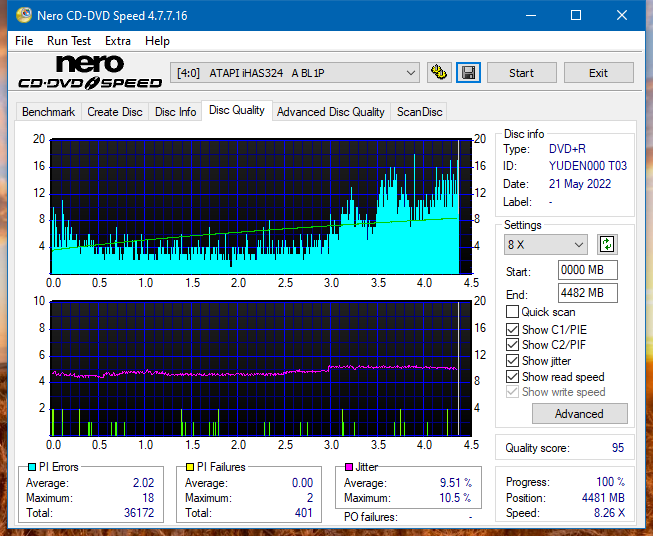This screenshot has height=536, width=653.
Task: Switch to the ScanDisc tab
Action: click(x=419, y=112)
